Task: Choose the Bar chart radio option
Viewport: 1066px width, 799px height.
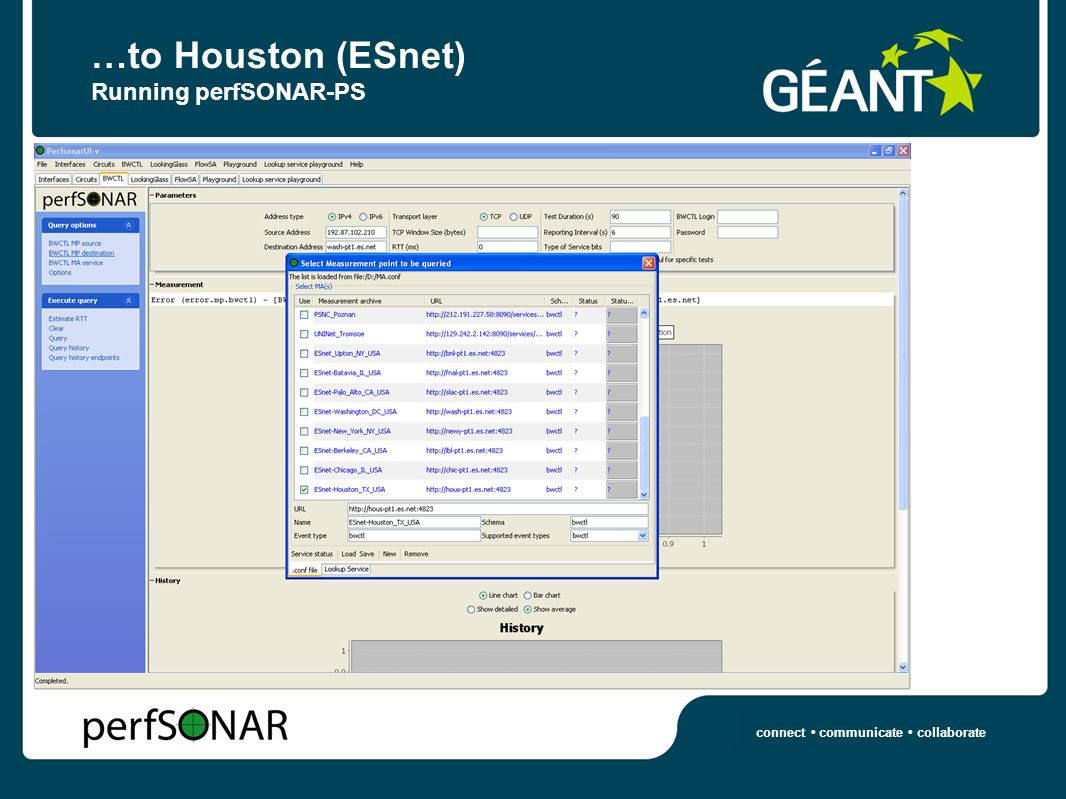Action: [528, 596]
